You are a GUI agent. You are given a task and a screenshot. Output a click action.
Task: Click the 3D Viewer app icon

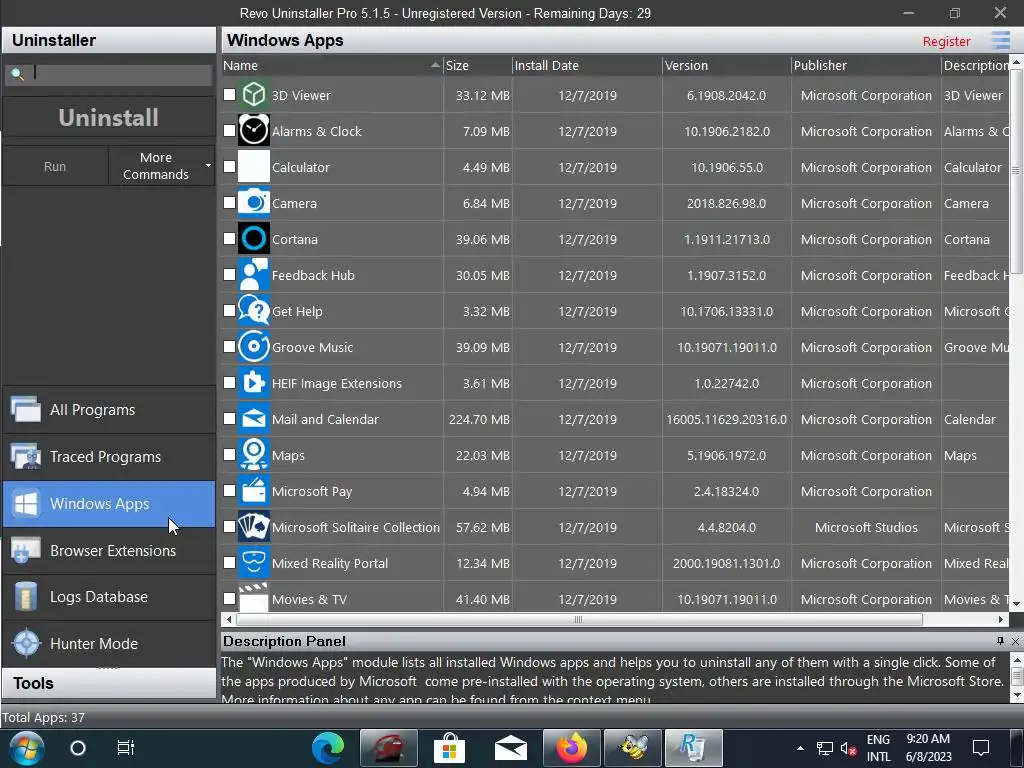[253, 95]
